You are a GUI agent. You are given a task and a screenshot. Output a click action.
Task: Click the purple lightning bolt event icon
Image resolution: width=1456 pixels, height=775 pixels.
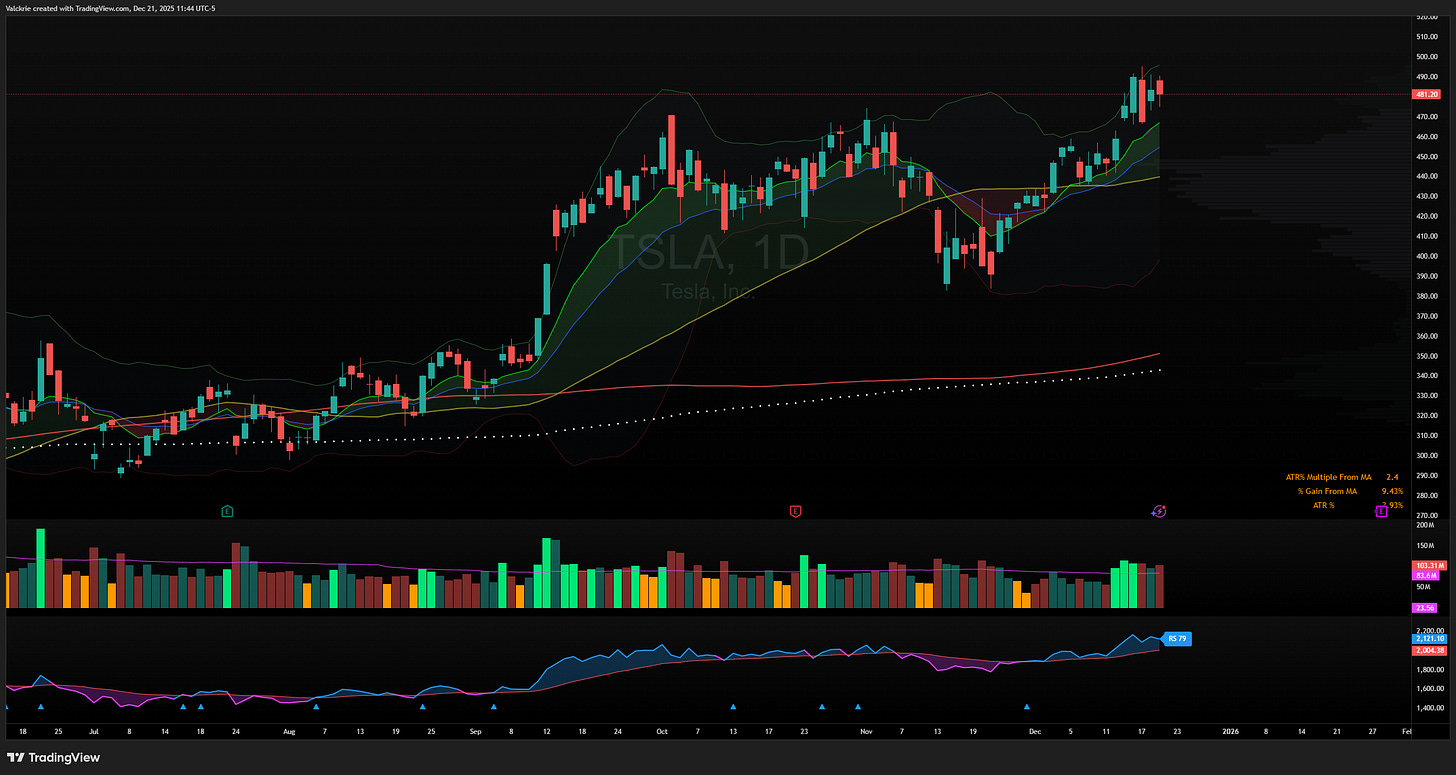[x=1158, y=511]
